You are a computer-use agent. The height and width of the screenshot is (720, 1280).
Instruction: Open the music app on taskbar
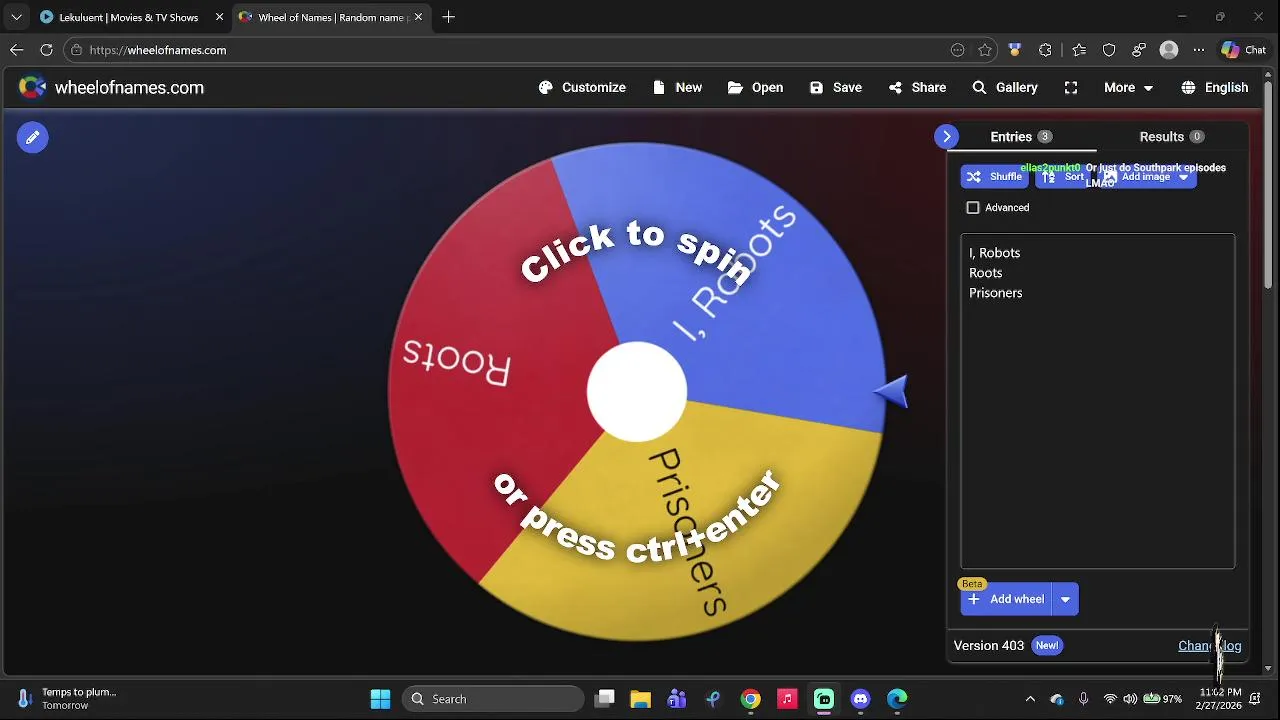pos(787,699)
